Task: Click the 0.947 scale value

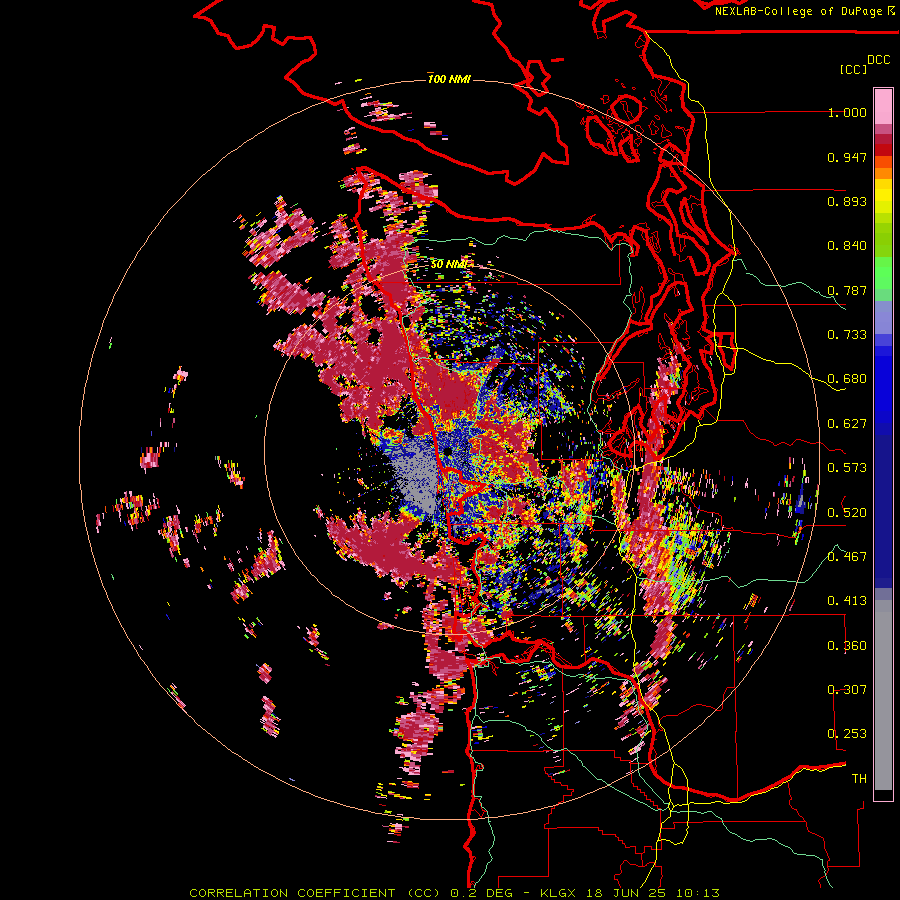Action: pyautogui.click(x=847, y=157)
